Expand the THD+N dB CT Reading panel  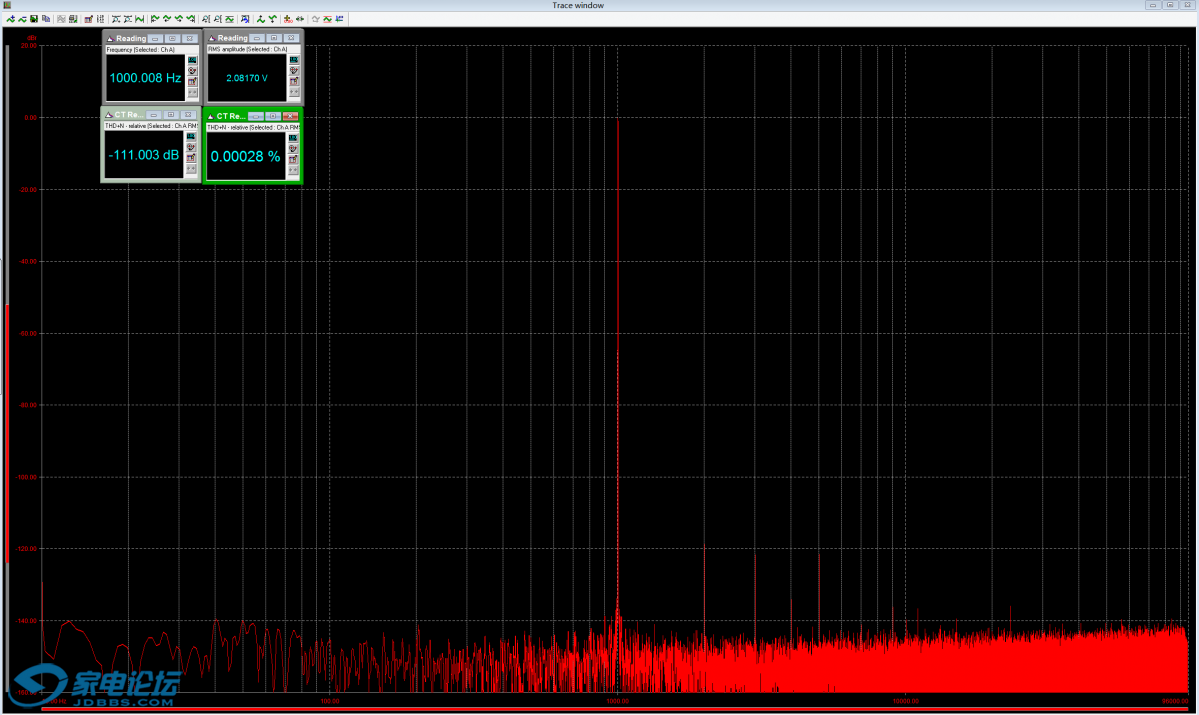pos(171,114)
